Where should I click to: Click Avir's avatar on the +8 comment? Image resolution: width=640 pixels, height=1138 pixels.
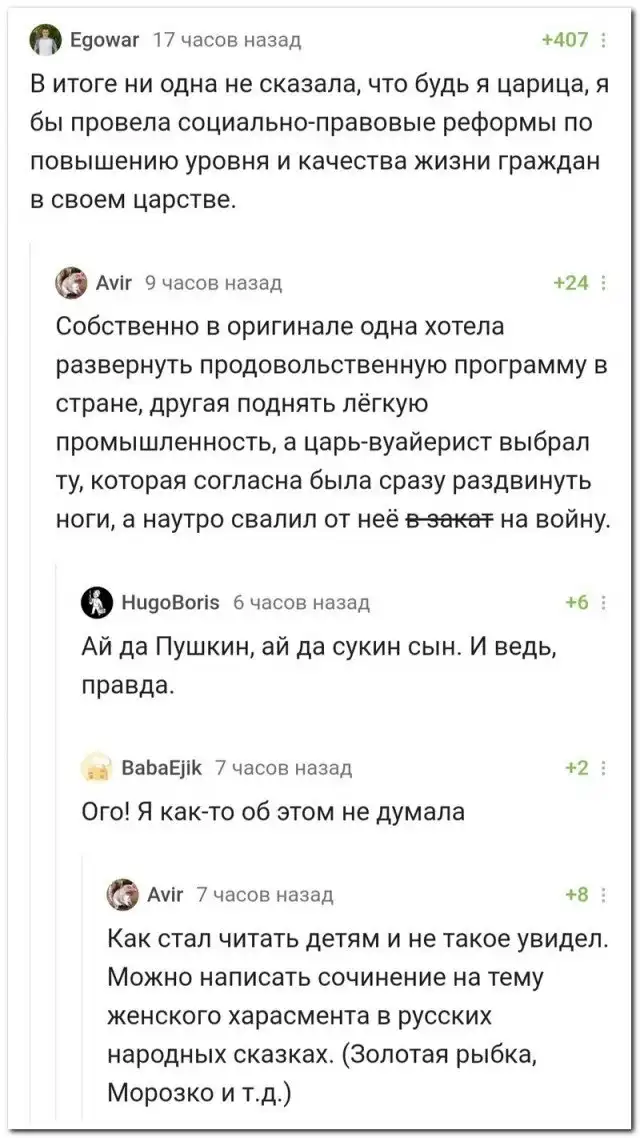pos(121,894)
